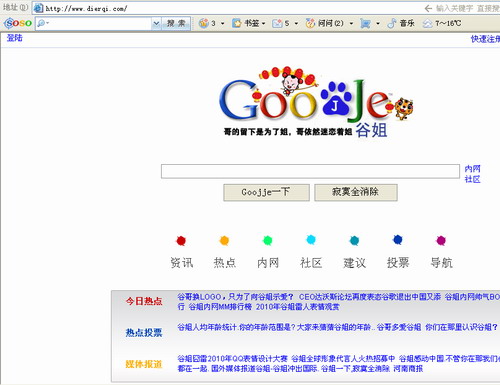Click the 寂寞全消除 button
This screenshot has width=500, height=385.
tap(356, 192)
